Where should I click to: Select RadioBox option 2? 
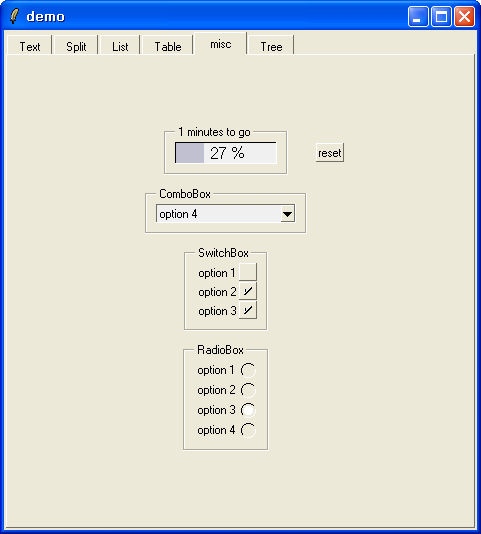click(x=248, y=390)
